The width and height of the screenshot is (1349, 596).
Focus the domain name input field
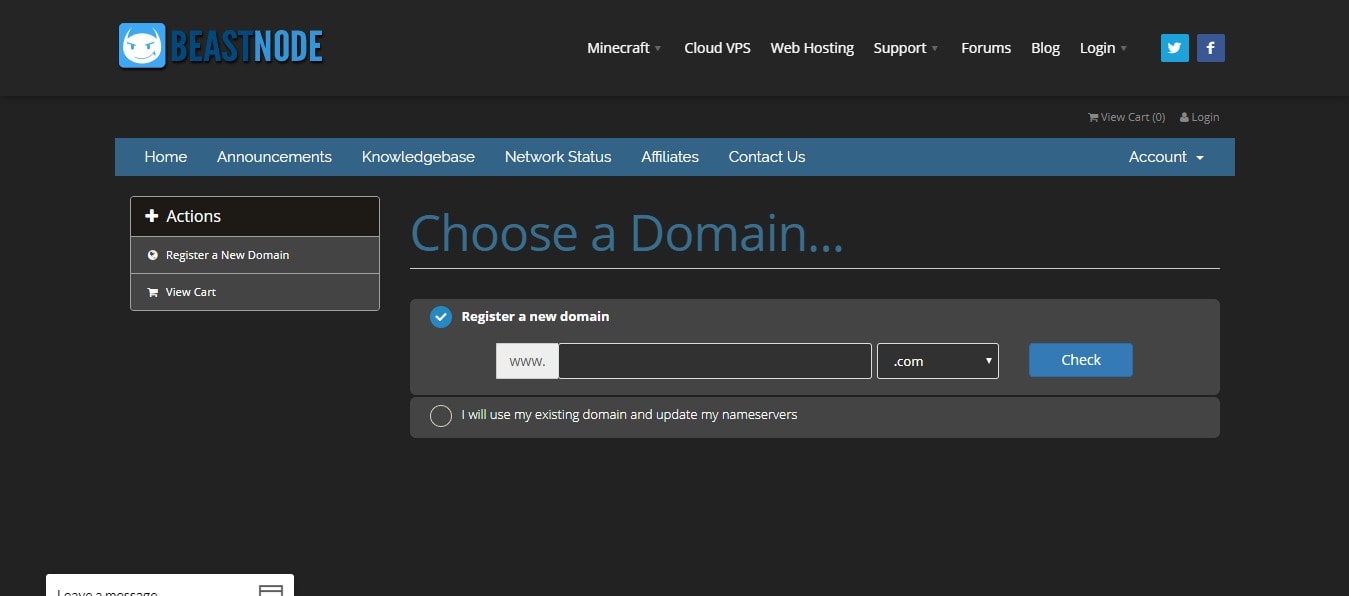[x=715, y=361]
